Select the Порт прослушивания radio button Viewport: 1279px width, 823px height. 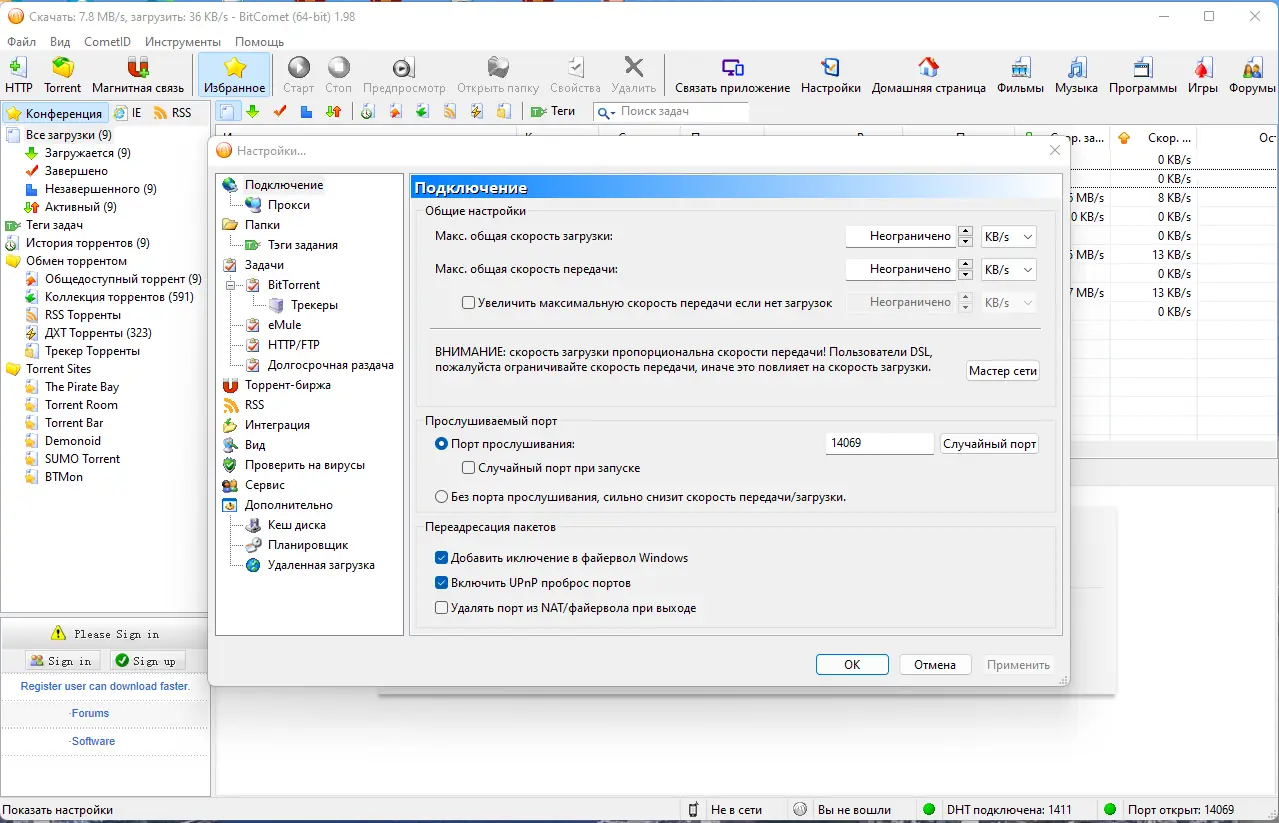pyautogui.click(x=442, y=443)
